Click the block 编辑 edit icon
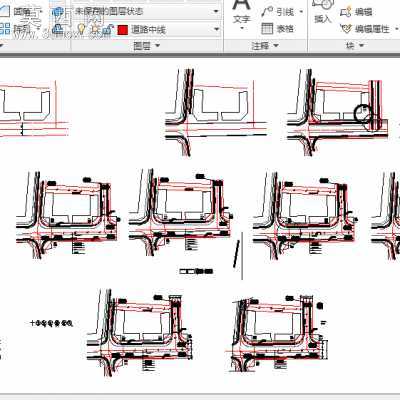This screenshot has width=400, height=400. (x=346, y=12)
